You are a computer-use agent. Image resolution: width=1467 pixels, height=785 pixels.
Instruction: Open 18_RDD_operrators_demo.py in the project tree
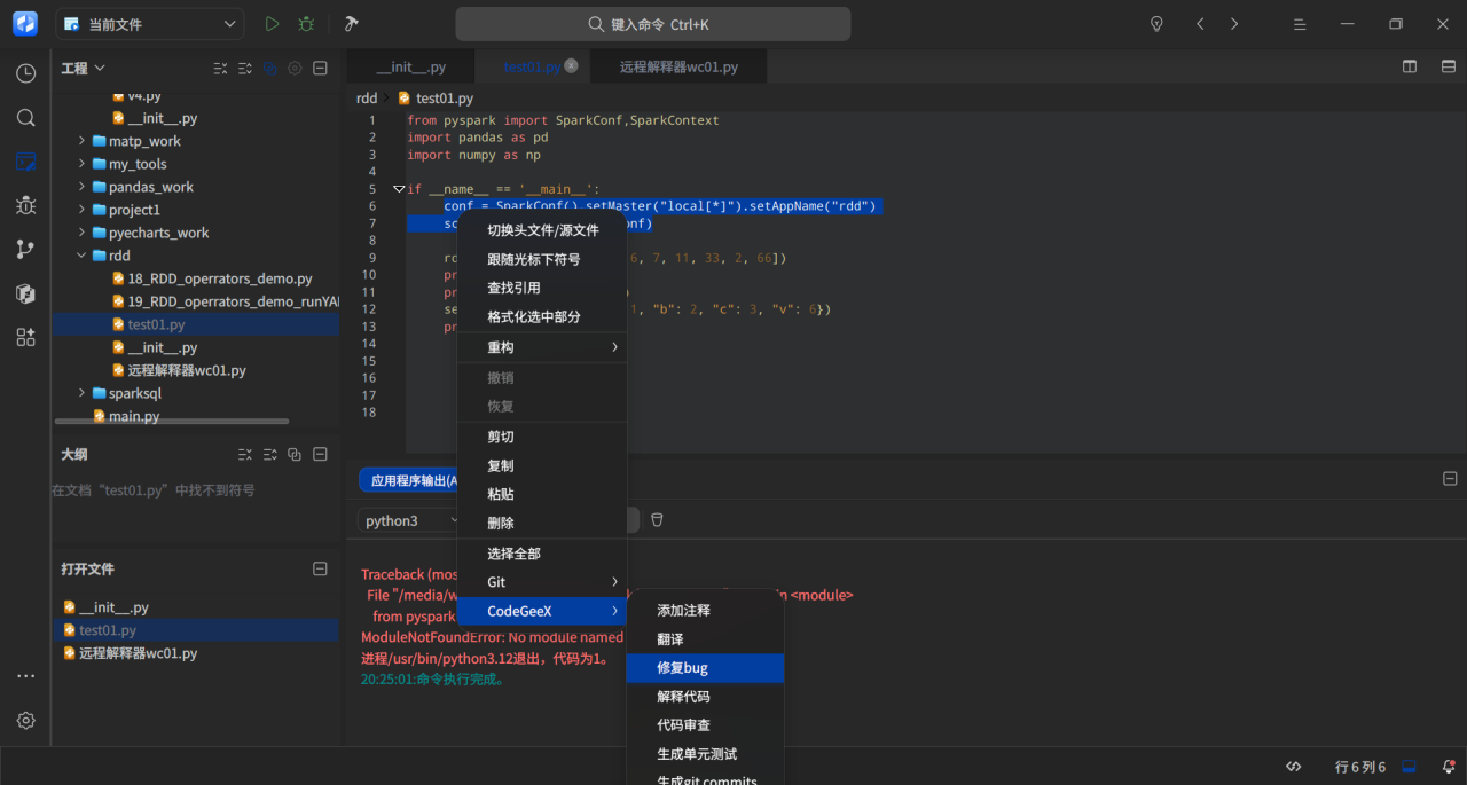(x=220, y=279)
